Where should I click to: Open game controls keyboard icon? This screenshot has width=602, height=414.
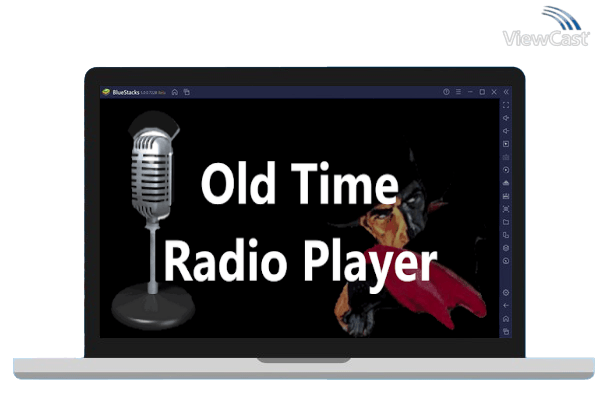click(506, 157)
